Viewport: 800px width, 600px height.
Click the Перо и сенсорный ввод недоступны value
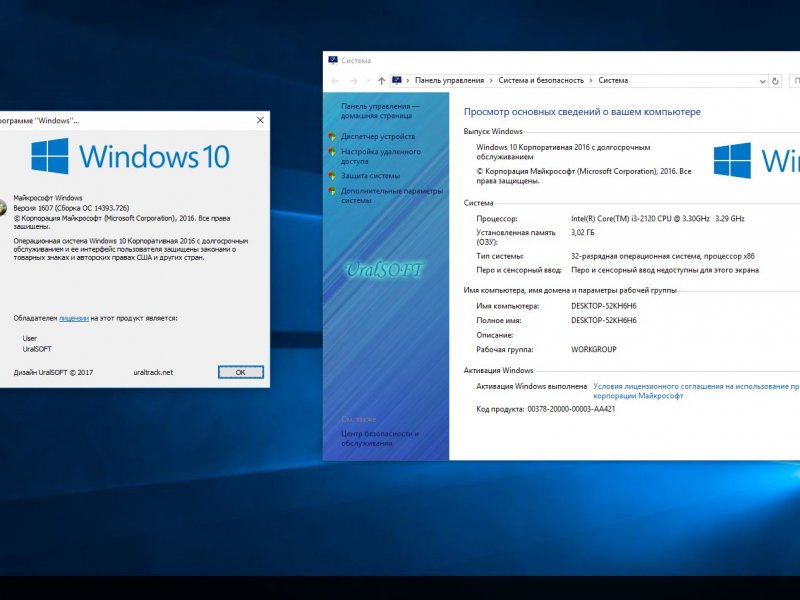tap(665, 270)
